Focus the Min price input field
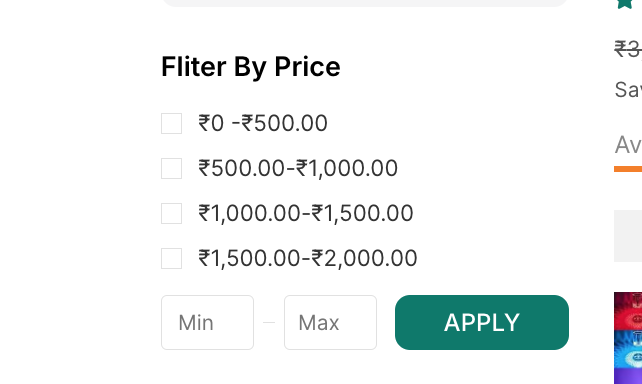Screen dimensions: 642x384 pyautogui.click(x=208, y=323)
